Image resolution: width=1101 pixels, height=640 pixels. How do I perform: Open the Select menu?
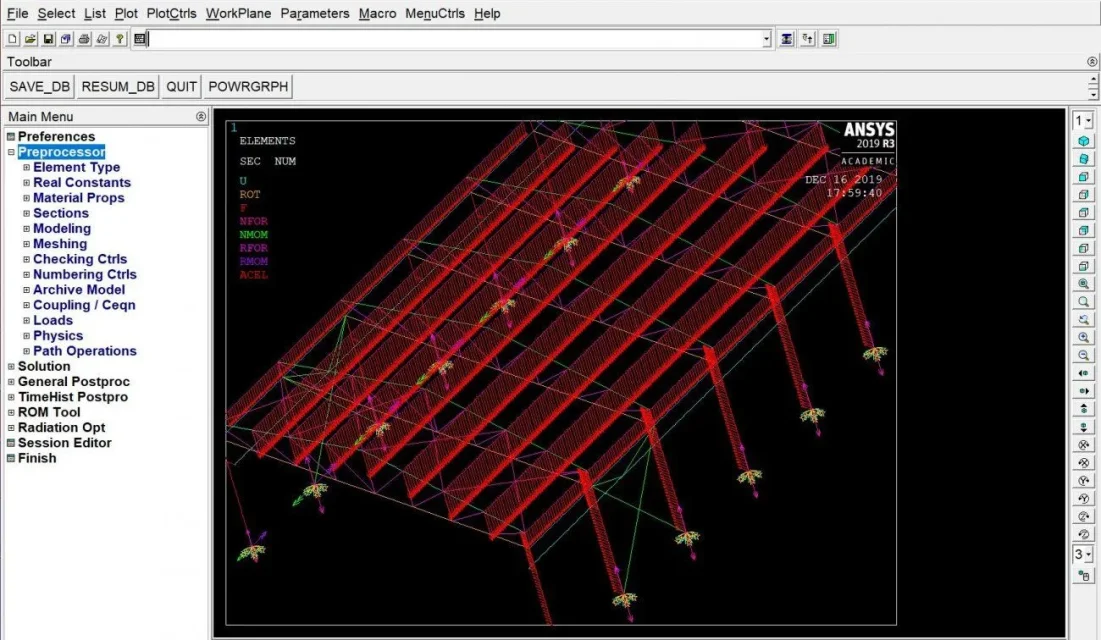56,13
